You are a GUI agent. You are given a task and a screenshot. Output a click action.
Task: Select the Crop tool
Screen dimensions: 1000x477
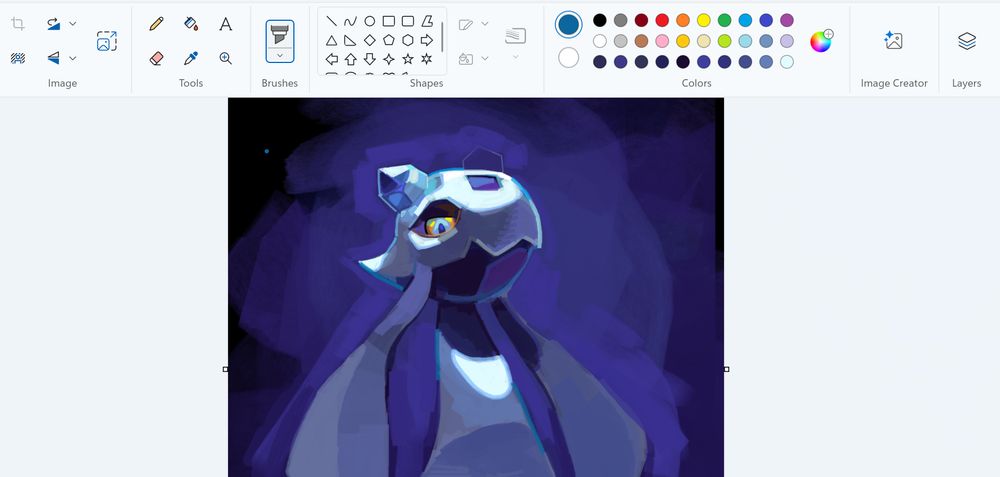[18, 24]
